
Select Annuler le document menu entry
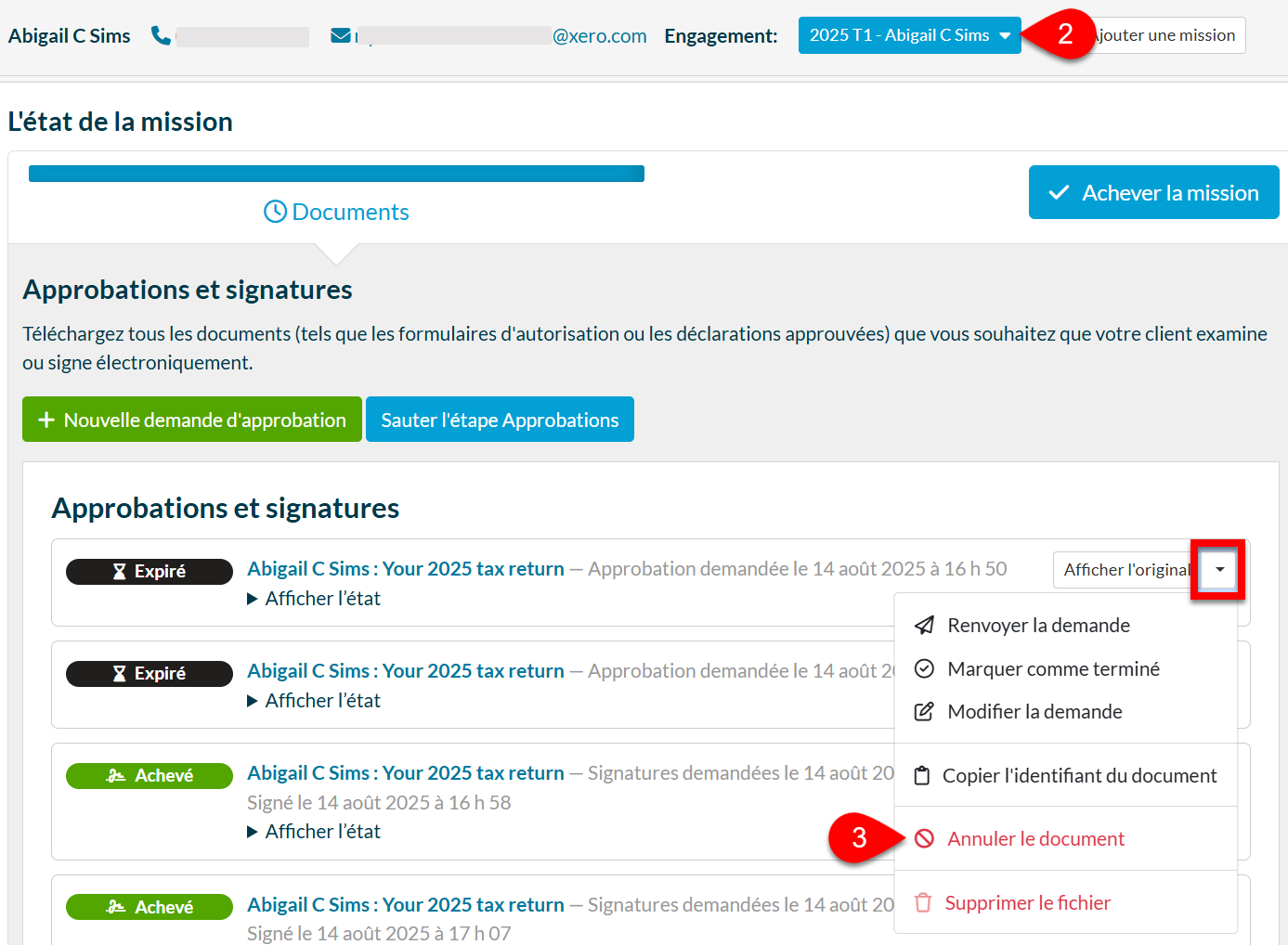(1034, 839)
